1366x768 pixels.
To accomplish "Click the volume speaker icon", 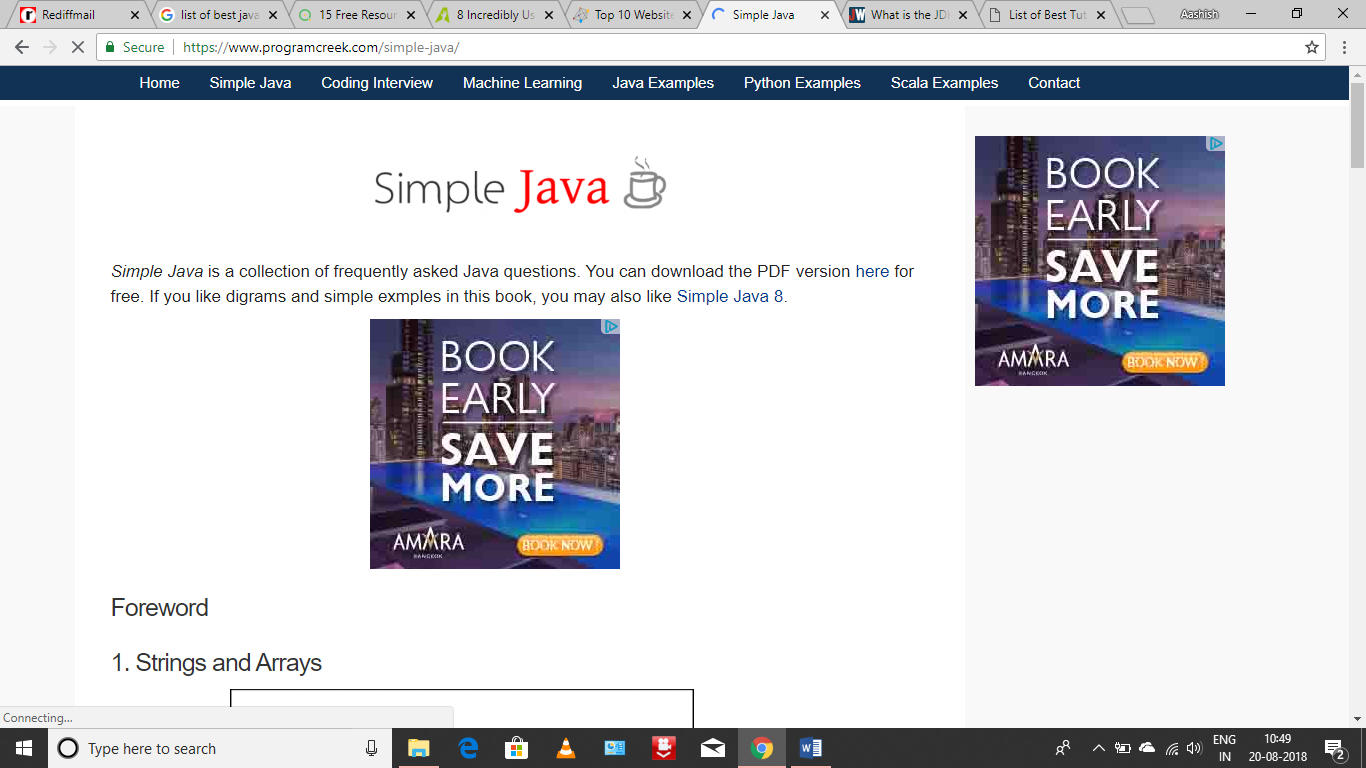I will click(x=1194, y=748).
